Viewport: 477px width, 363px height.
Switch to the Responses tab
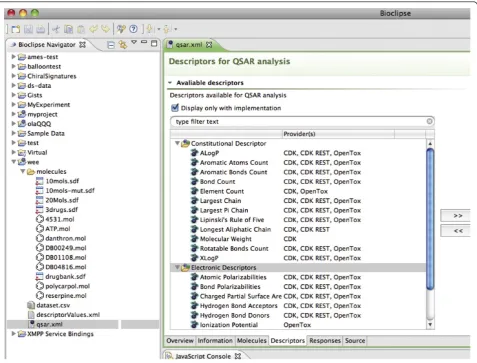(x=325, y=341)
